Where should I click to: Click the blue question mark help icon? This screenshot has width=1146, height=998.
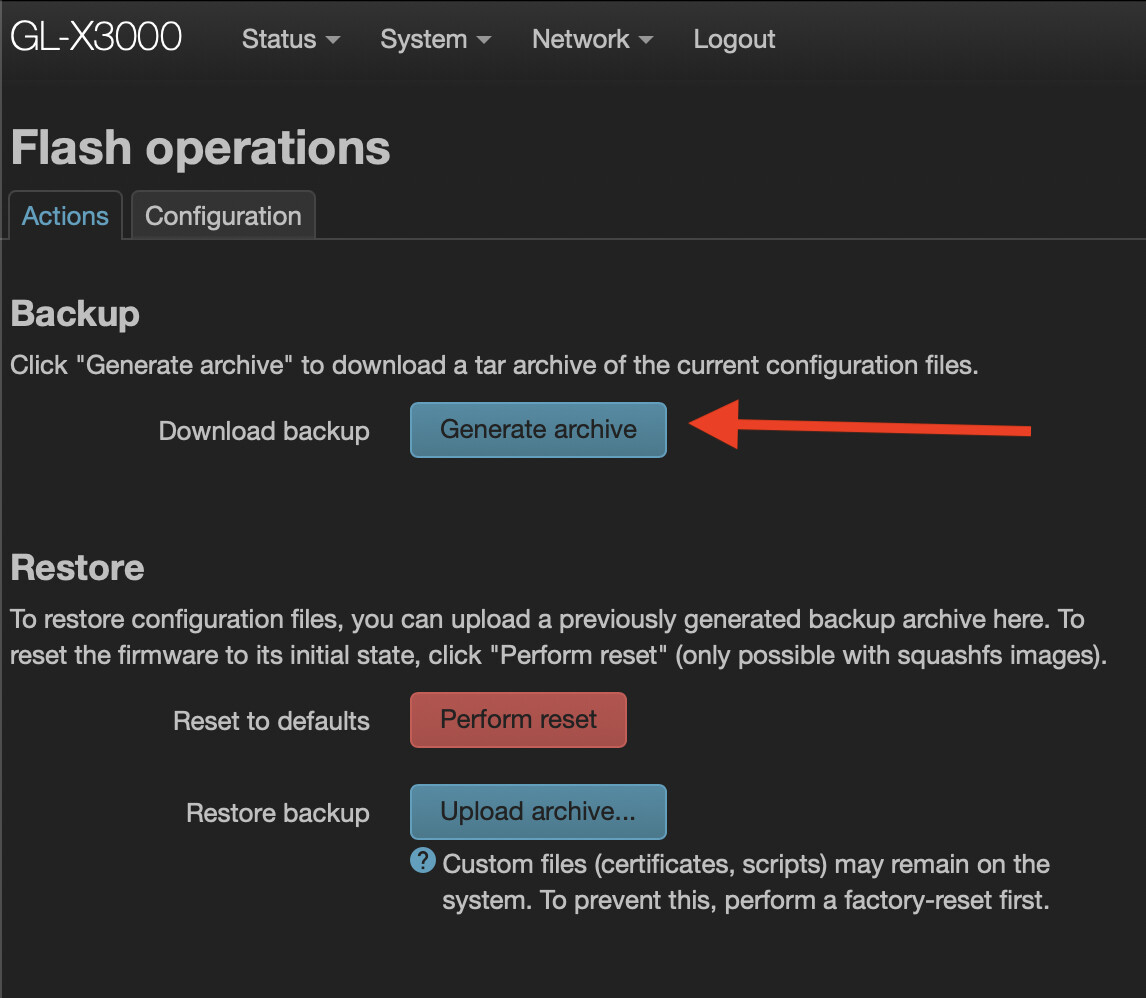423,860
